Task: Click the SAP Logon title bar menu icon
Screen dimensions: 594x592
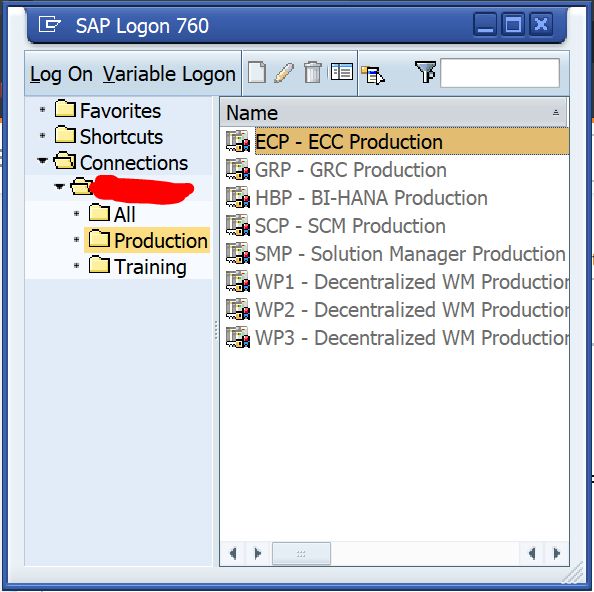Action: tap(50, 25)
